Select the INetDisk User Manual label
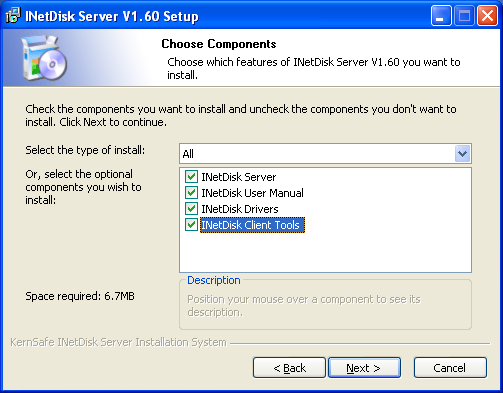 252,193
